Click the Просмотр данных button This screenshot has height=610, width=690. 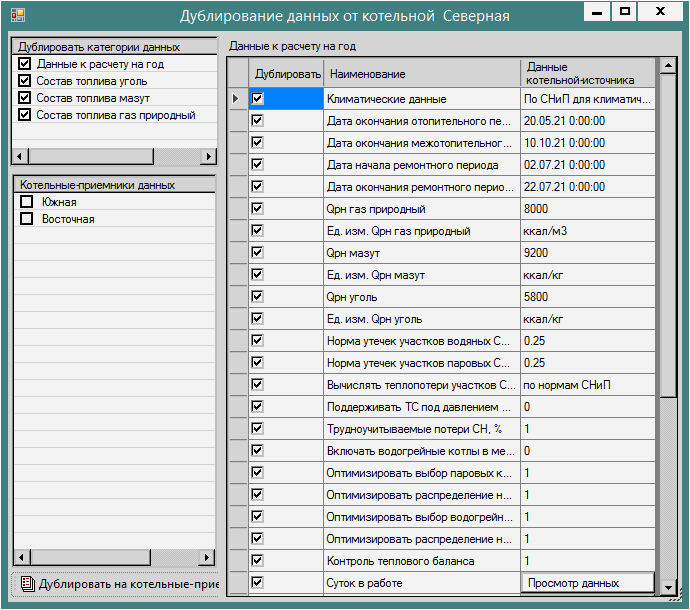click(588, 583)
